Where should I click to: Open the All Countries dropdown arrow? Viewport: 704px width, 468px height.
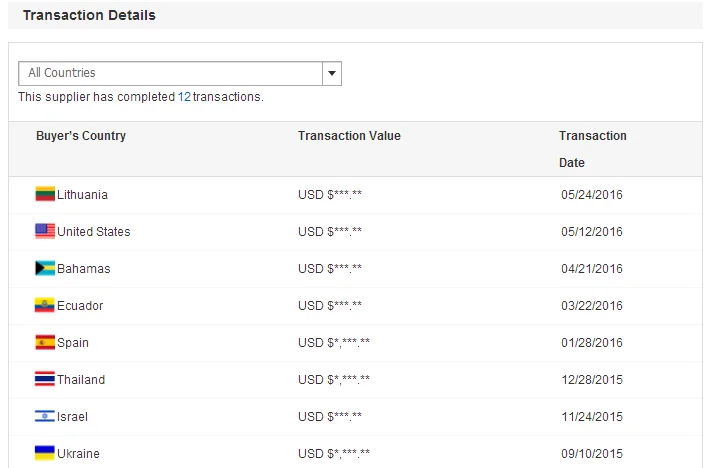coord(332,73)
